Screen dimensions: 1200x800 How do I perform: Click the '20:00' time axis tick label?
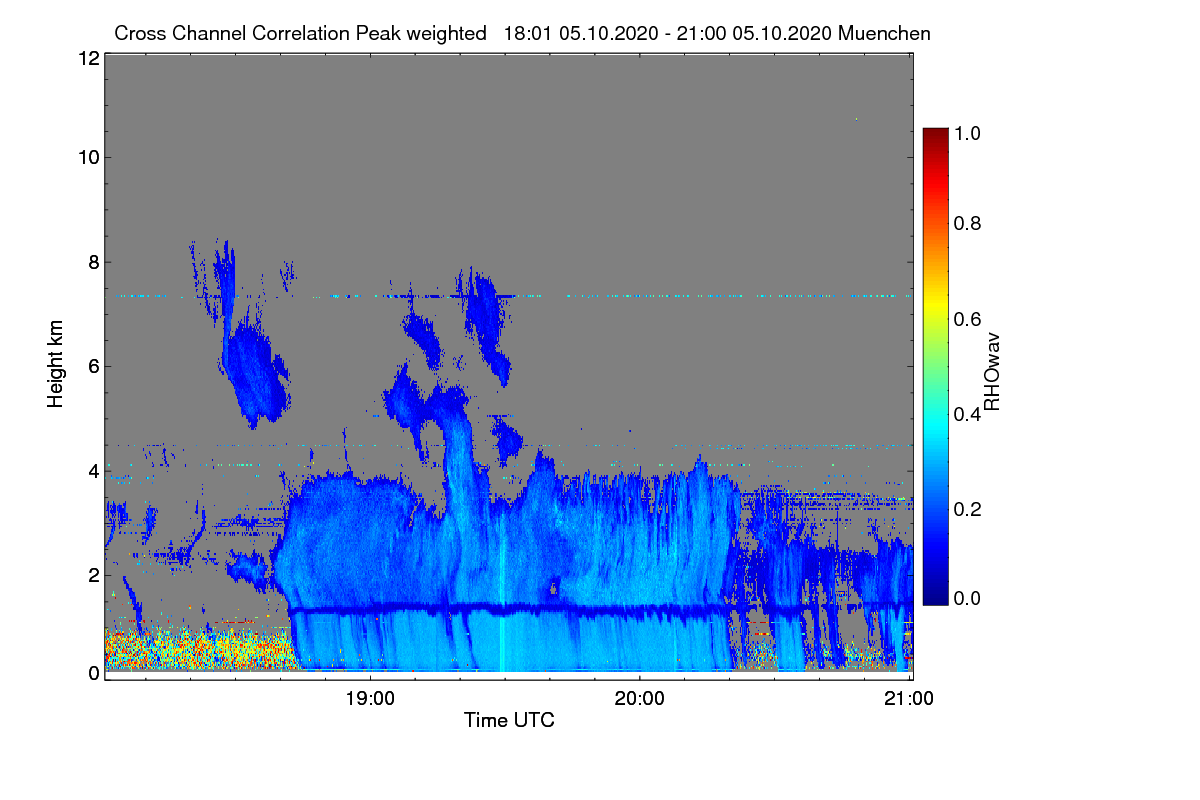click(x=640, y=698)
